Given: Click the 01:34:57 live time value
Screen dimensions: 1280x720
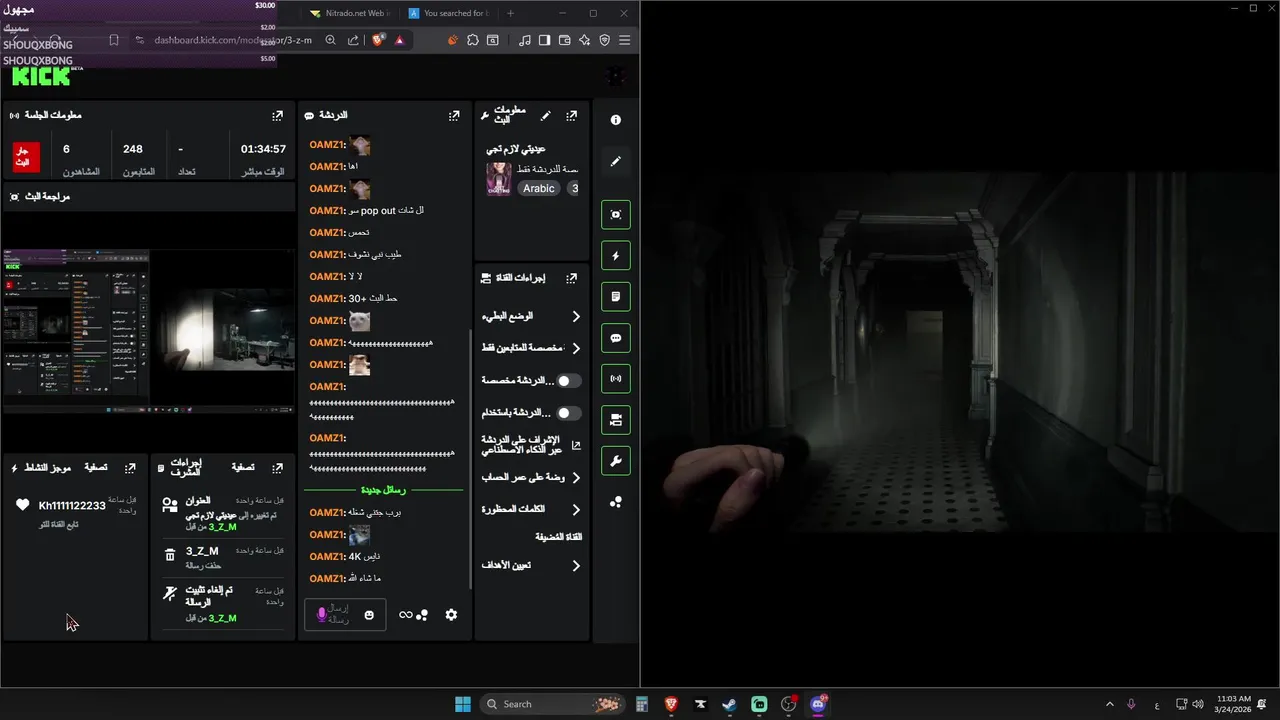Looking at the screenshot, I should point(263,149).
